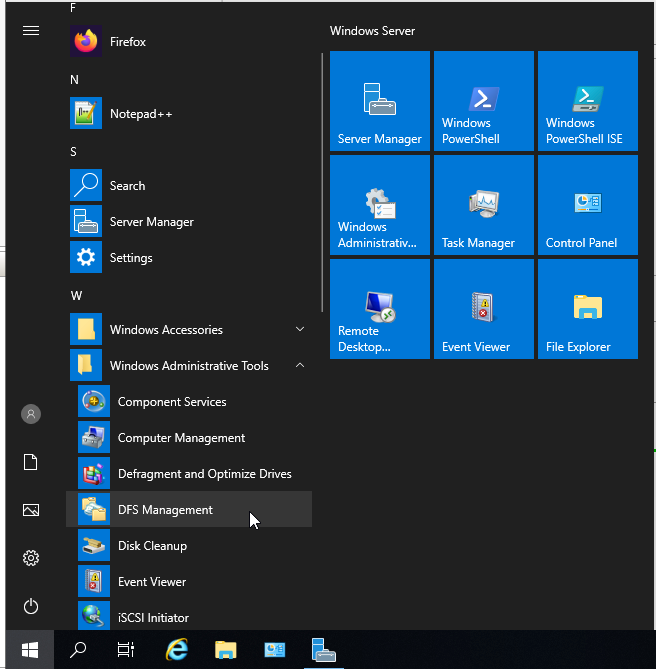The width and height of the screenshot is (656, 669).
Task: Click the Windows Server group title
Action: 372,31
